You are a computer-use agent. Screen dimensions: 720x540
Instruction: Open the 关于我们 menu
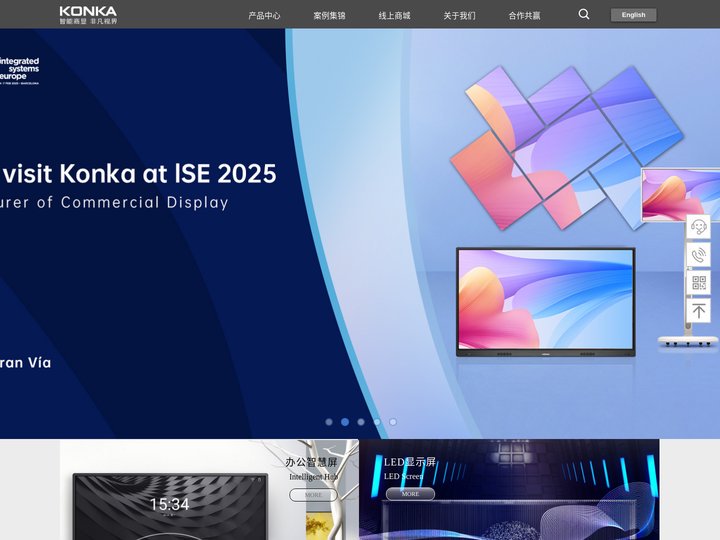pos(459,16)
